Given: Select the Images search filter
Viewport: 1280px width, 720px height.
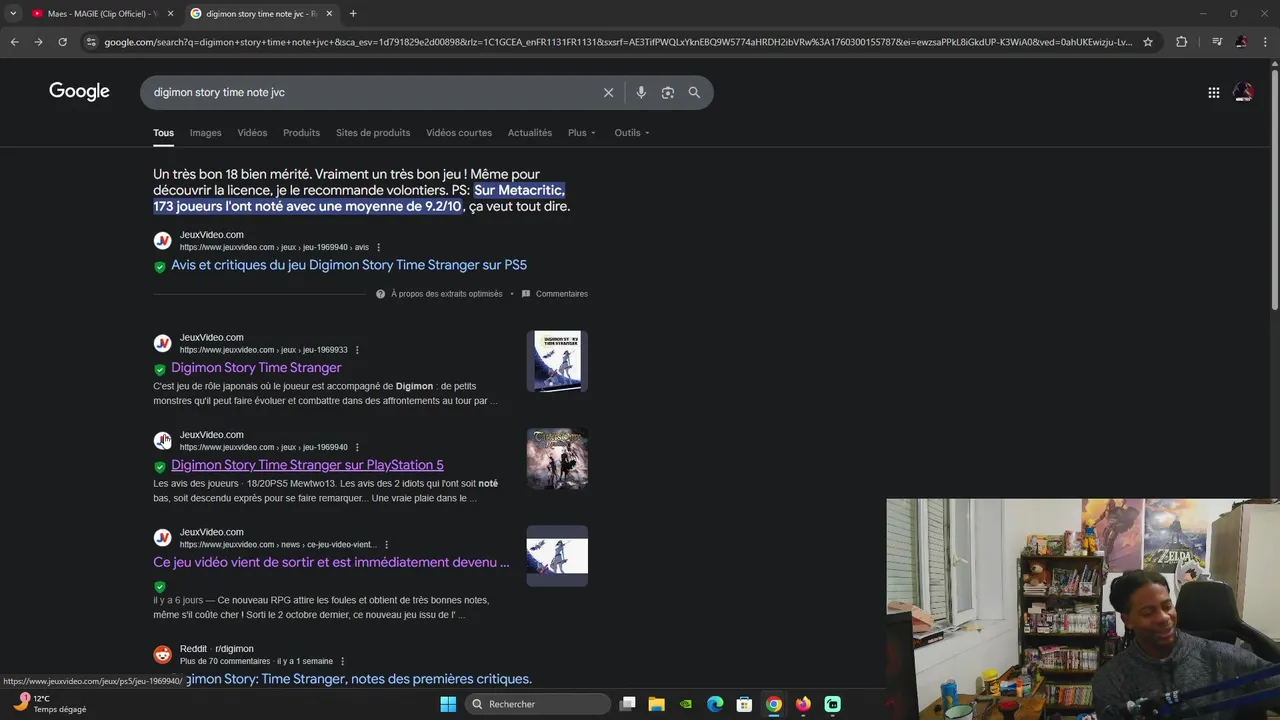Looking at the screenshot, I should (x=205, y=132).
